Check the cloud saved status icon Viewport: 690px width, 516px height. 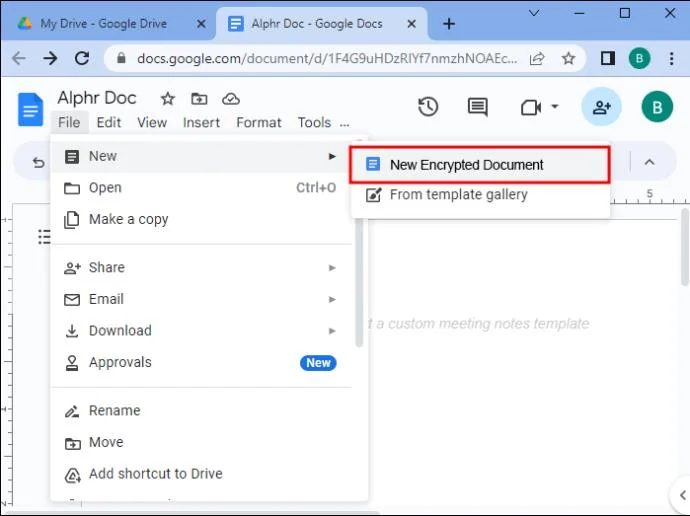231,99
